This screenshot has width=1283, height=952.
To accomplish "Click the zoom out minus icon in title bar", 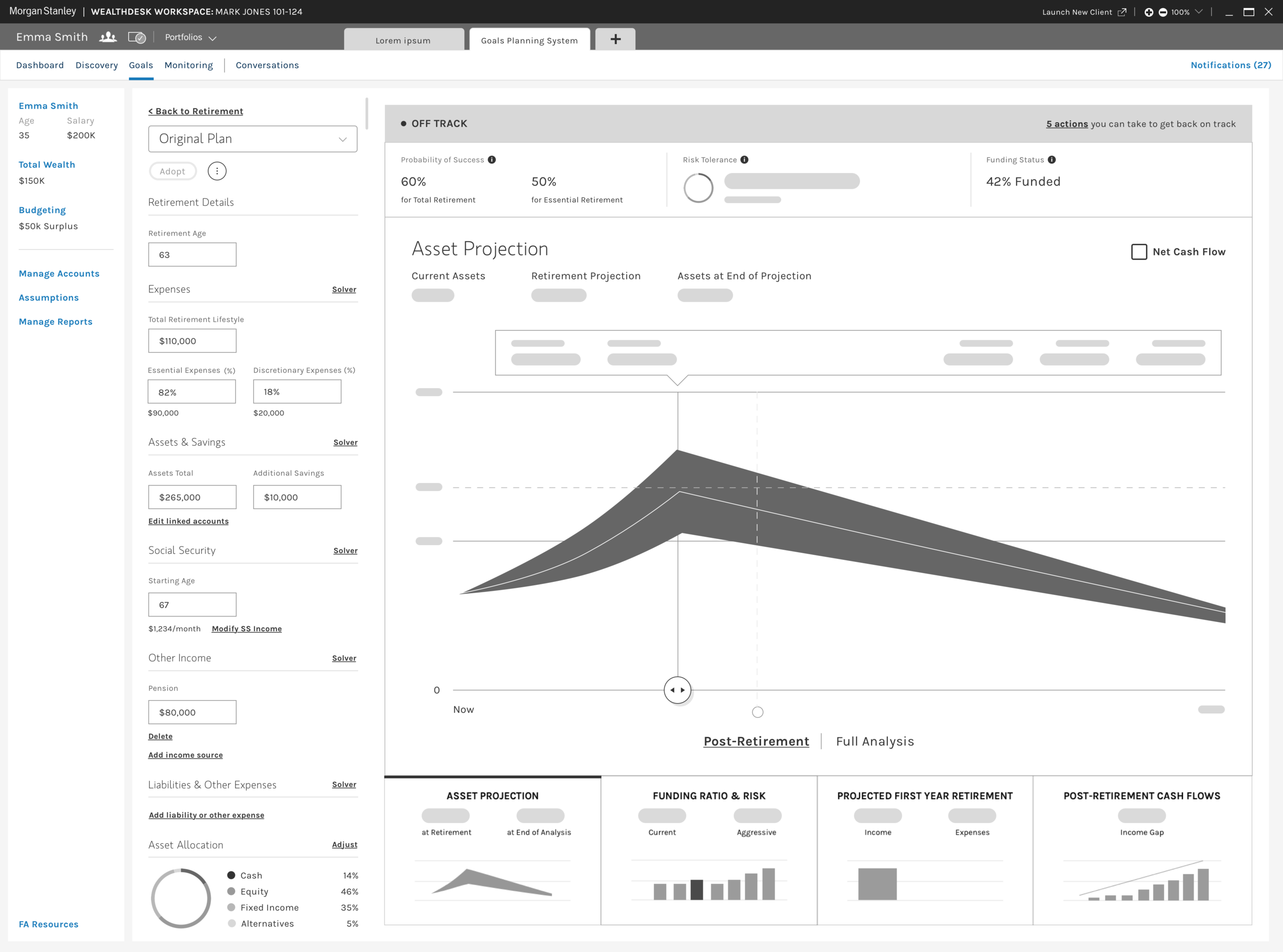I will 1162,12.
